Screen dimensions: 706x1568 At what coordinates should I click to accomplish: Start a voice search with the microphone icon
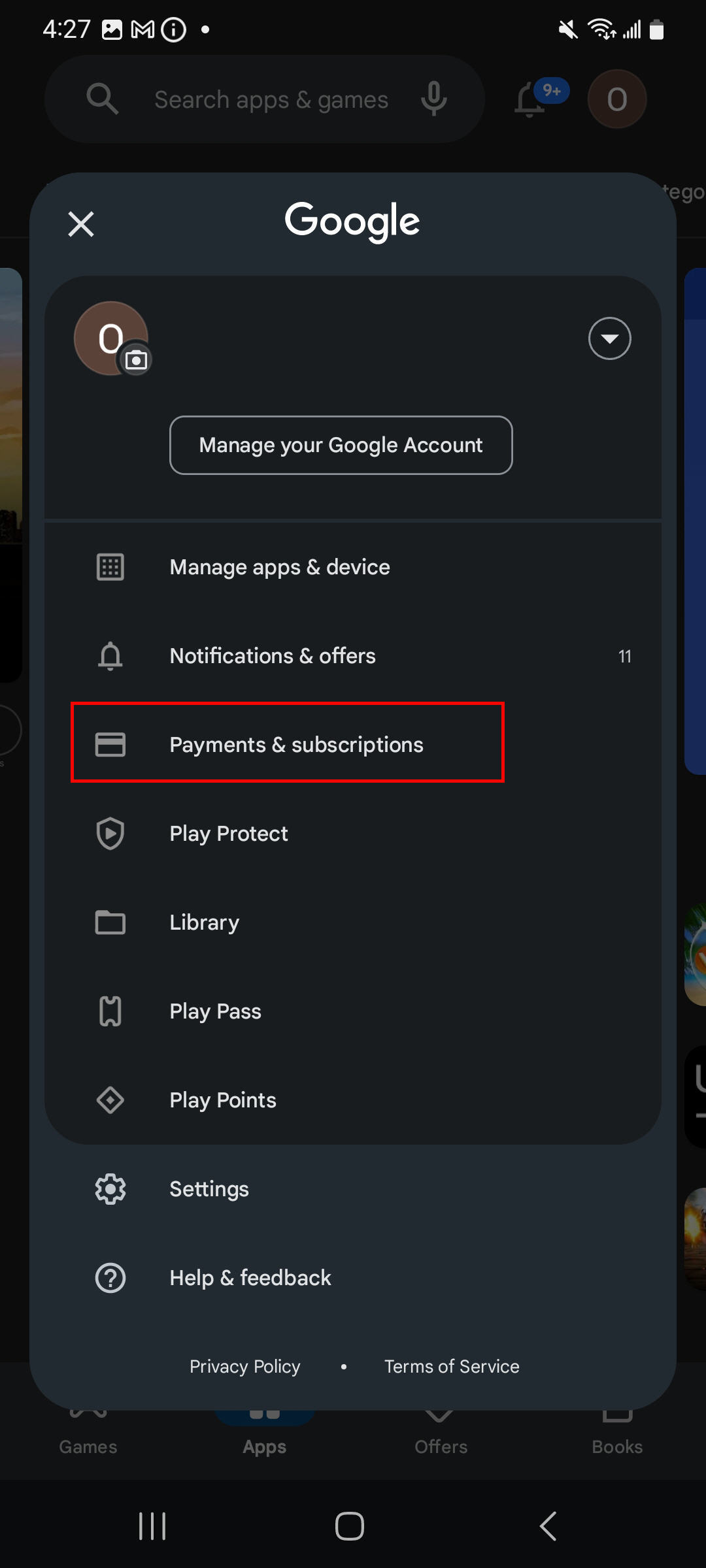pos(433,99)
